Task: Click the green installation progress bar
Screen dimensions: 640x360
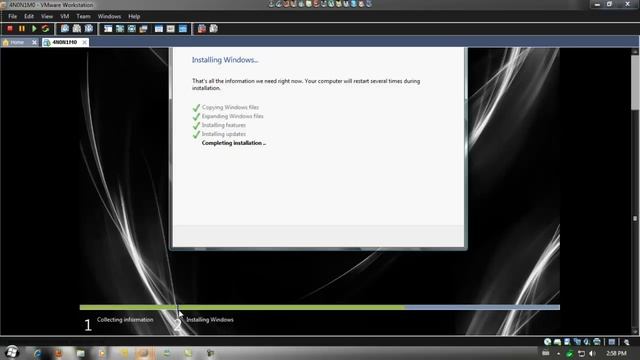Action: click(242, 307)
